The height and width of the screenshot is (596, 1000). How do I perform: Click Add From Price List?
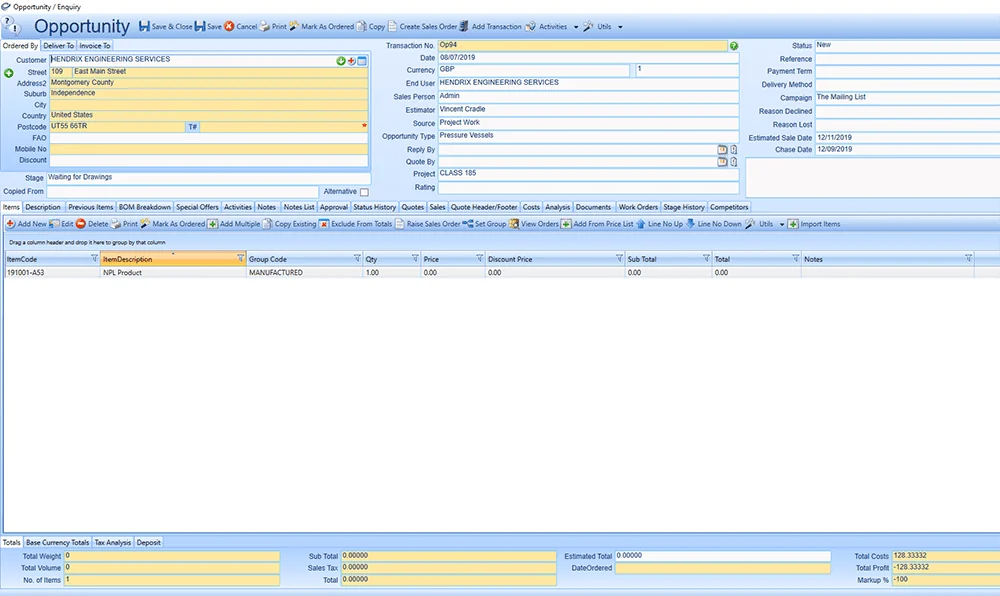tap(598, 224)
